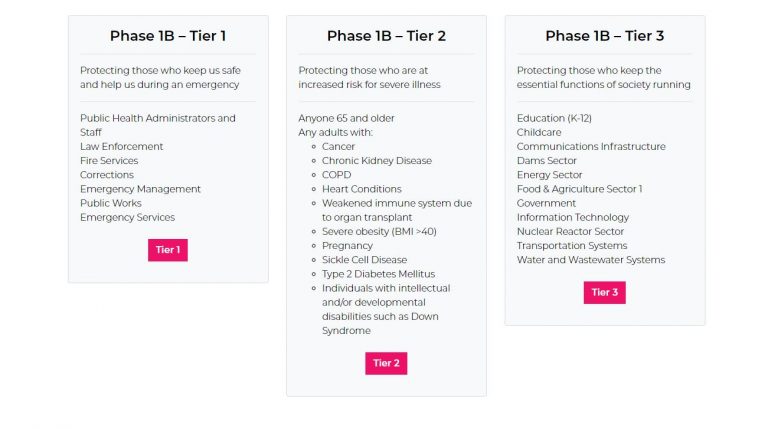Viewport: 768px width, 429px height.
Task: Click the 'Severe obesity (BMI >40)' bullet
Action: pos(379,232)
